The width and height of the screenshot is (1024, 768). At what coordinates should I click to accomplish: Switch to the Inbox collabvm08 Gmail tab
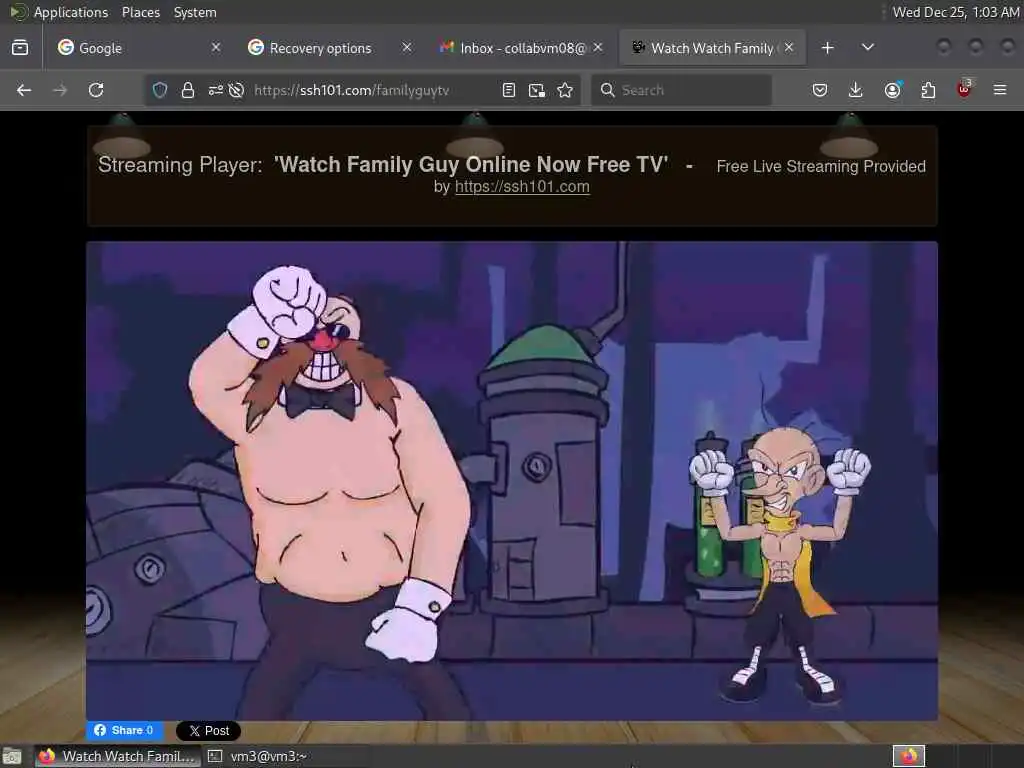point(520,48)
